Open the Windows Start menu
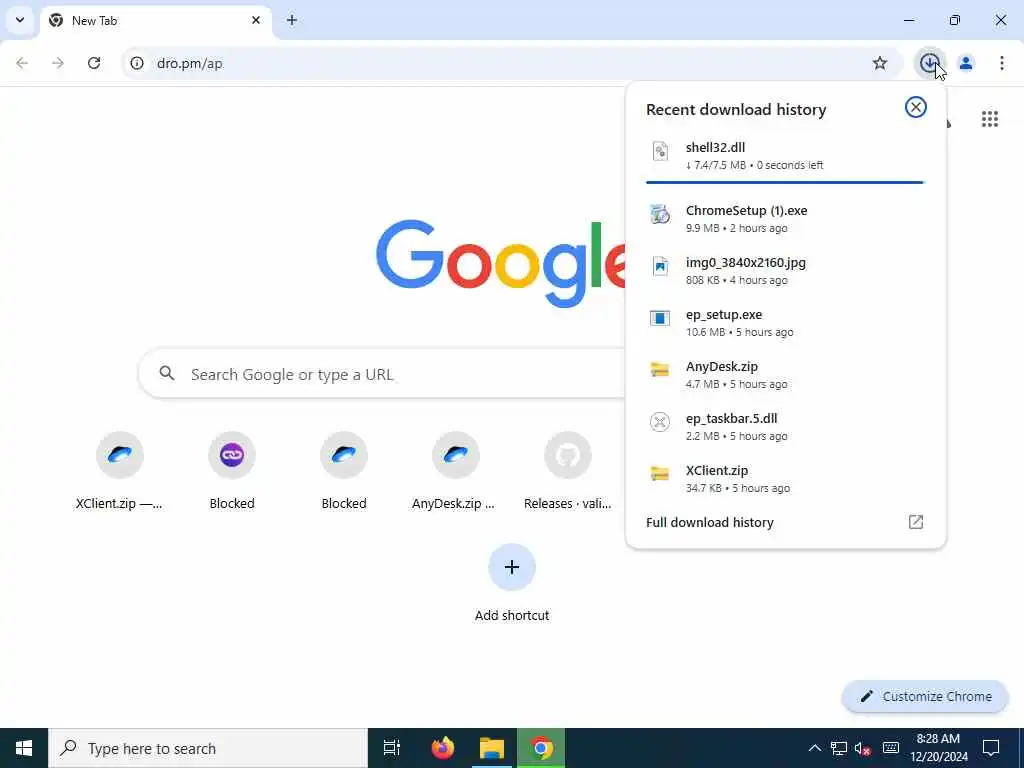 pos(24,748)
